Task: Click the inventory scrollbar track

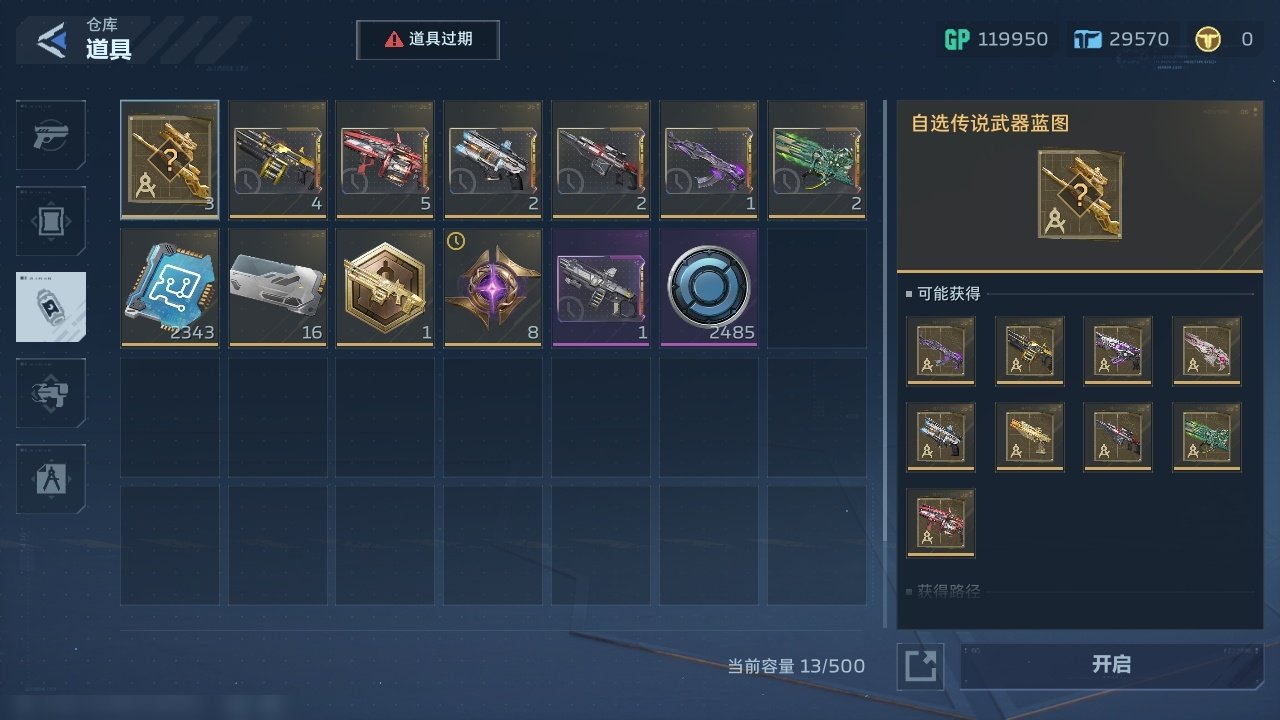Action: pyautogui.click(x=884, y=365)
